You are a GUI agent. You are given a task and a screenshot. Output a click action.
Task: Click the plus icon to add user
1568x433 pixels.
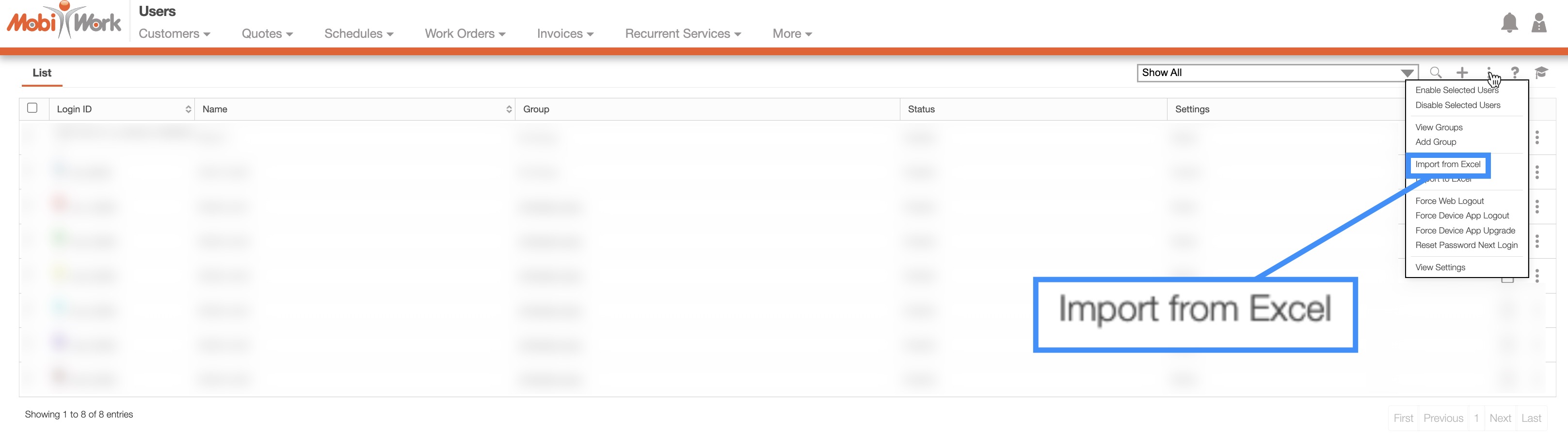pyautogui.click(x=1462, y=72)
